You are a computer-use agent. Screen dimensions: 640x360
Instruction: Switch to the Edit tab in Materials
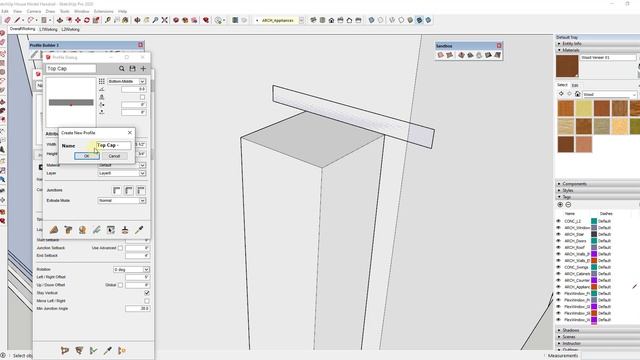[575, 85]
